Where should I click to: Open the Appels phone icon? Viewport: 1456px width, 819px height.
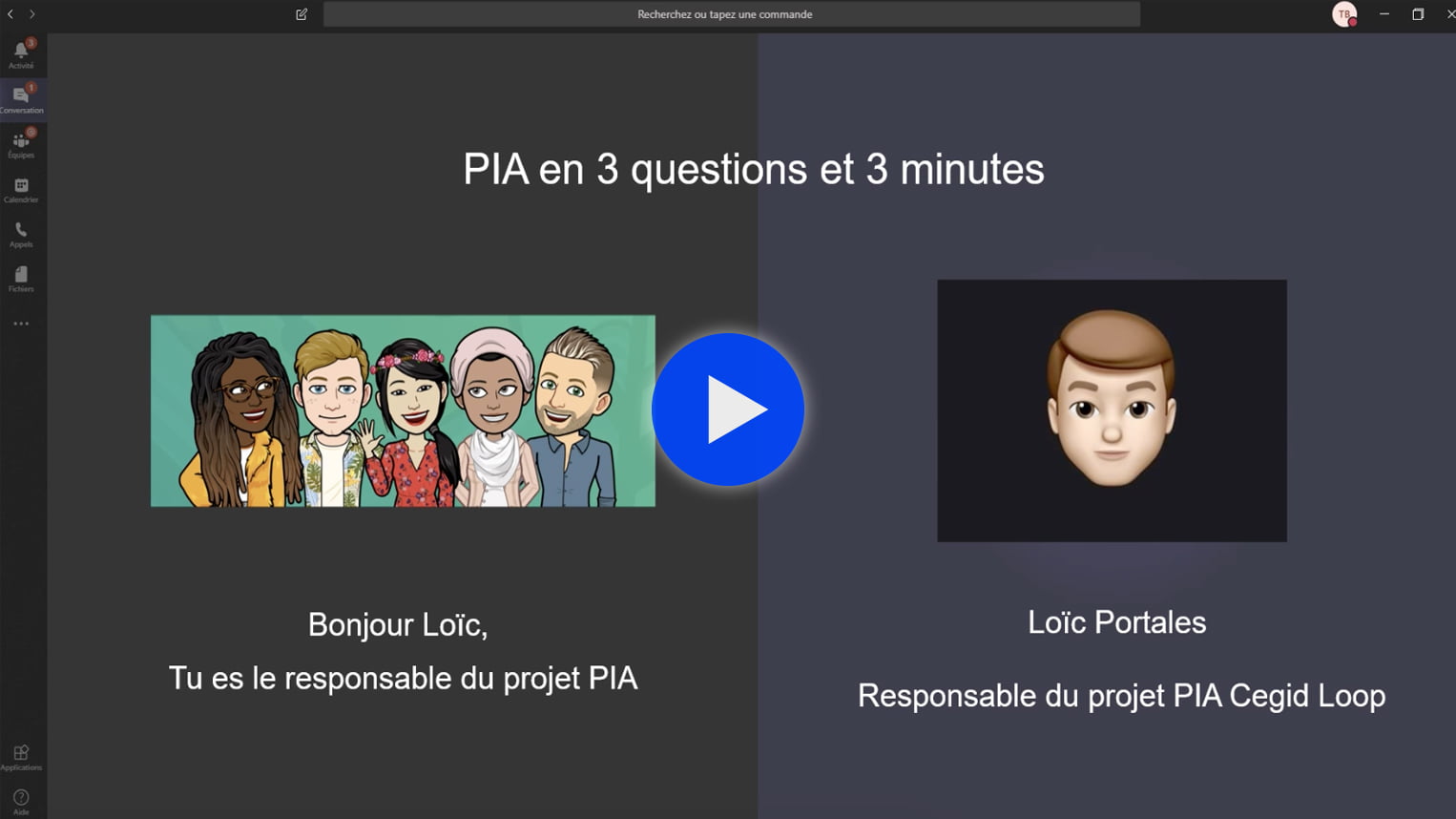coord(21,234)
